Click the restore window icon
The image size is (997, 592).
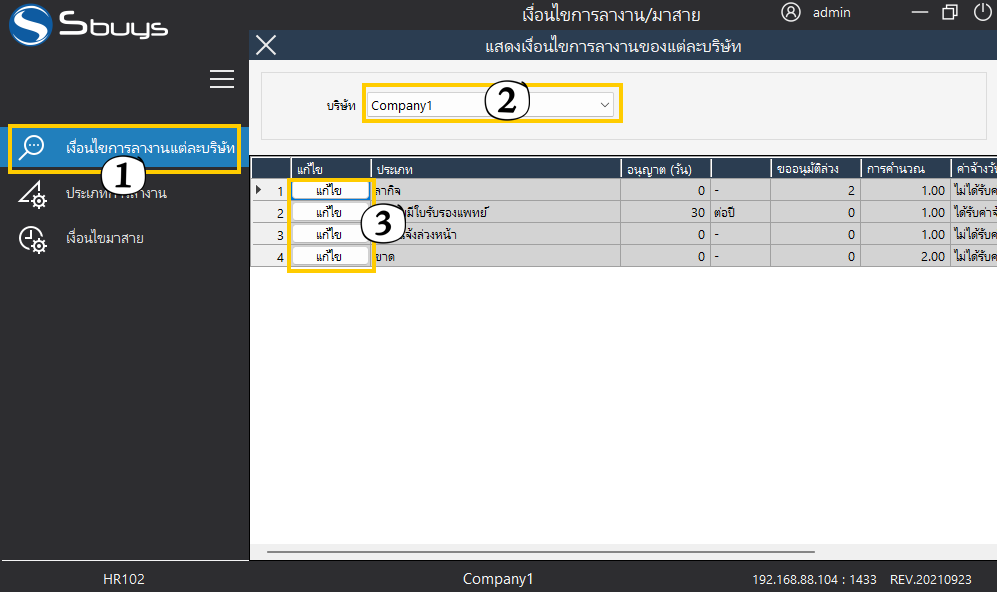950,13
